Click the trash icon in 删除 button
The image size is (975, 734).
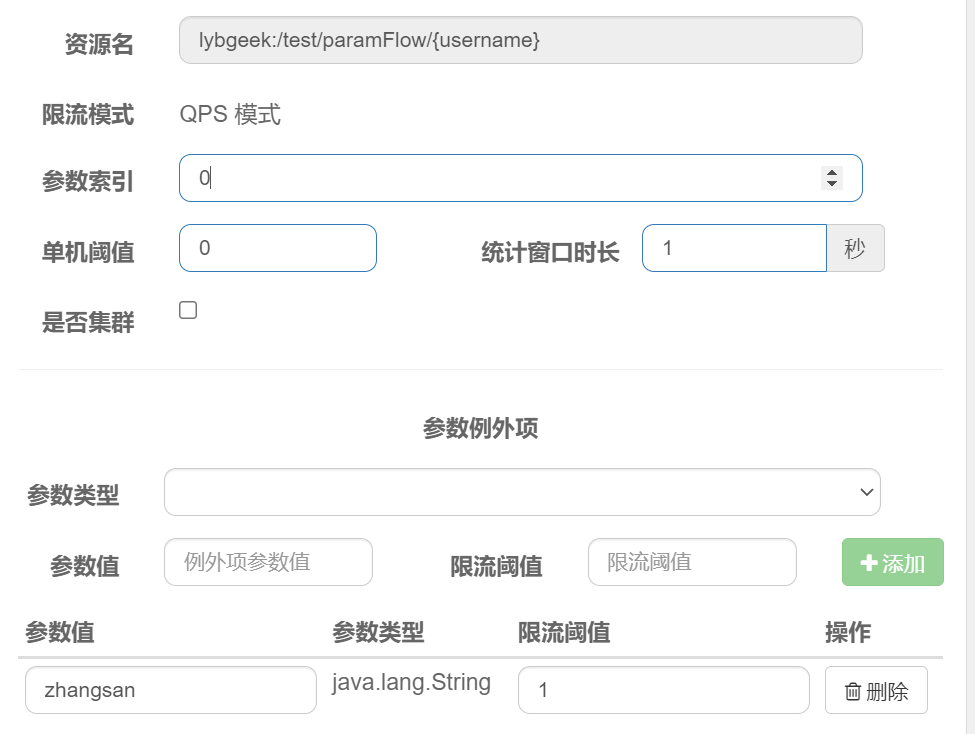coord(853,691)
